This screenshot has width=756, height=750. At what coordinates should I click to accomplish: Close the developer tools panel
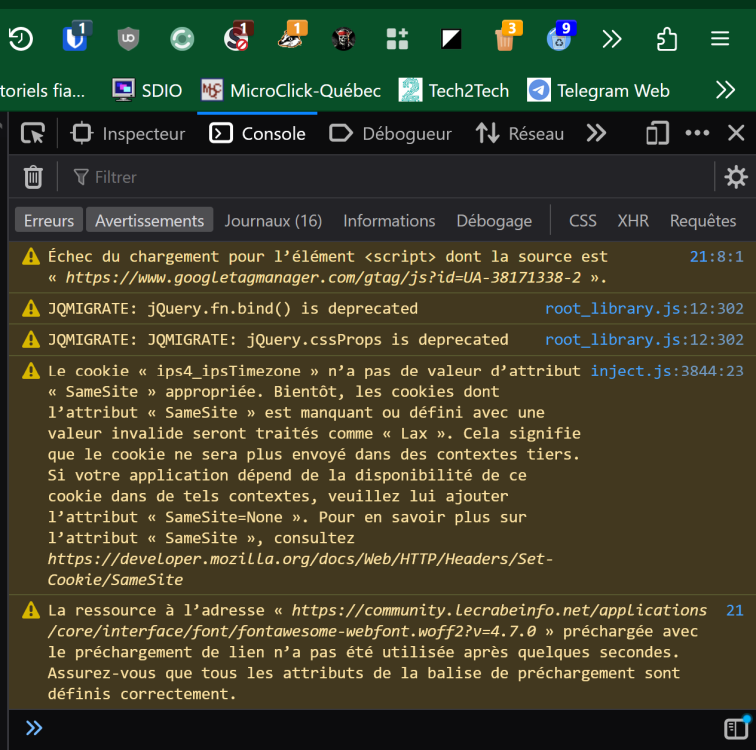pos(736,133)
